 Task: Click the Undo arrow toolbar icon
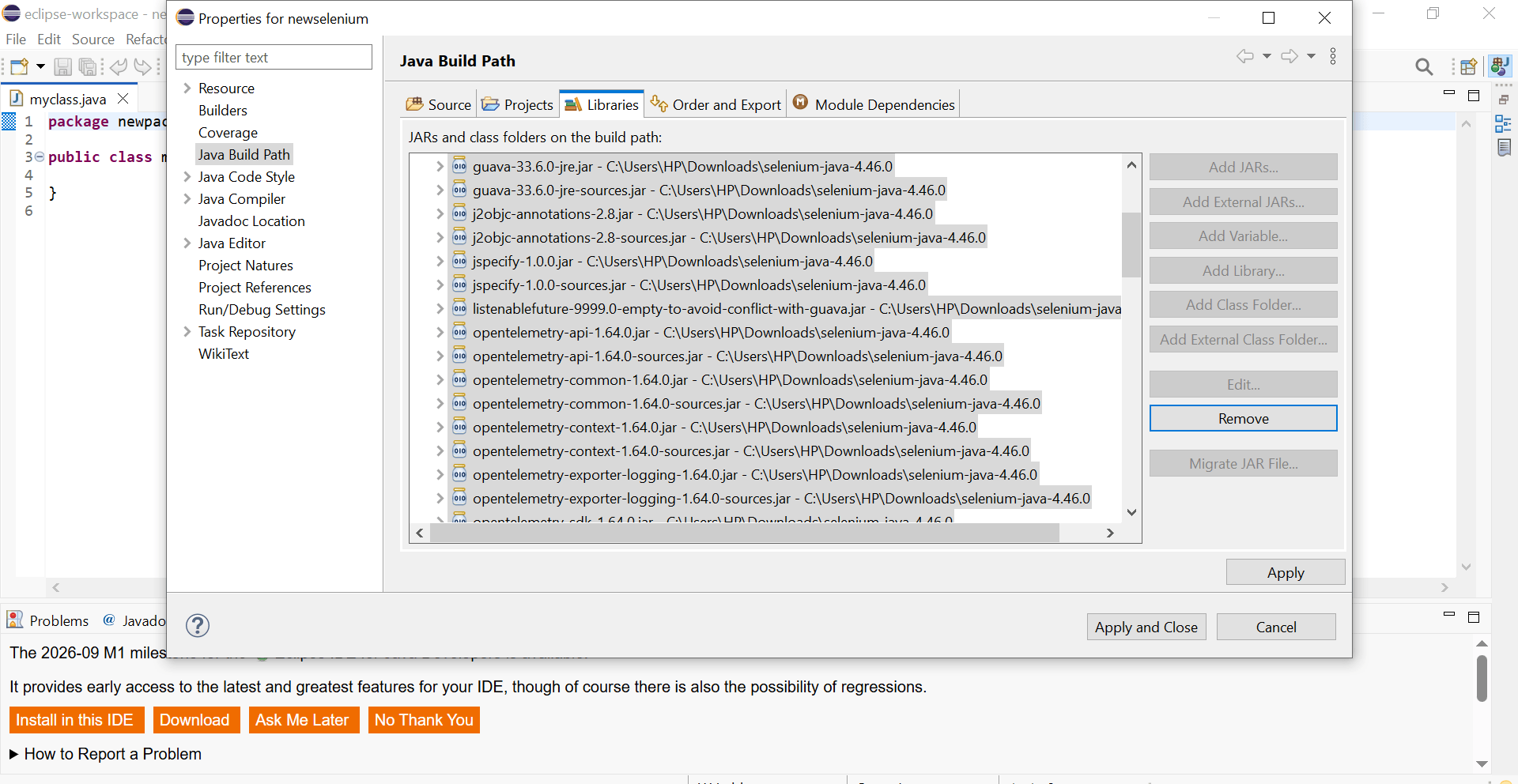(119, 67)
